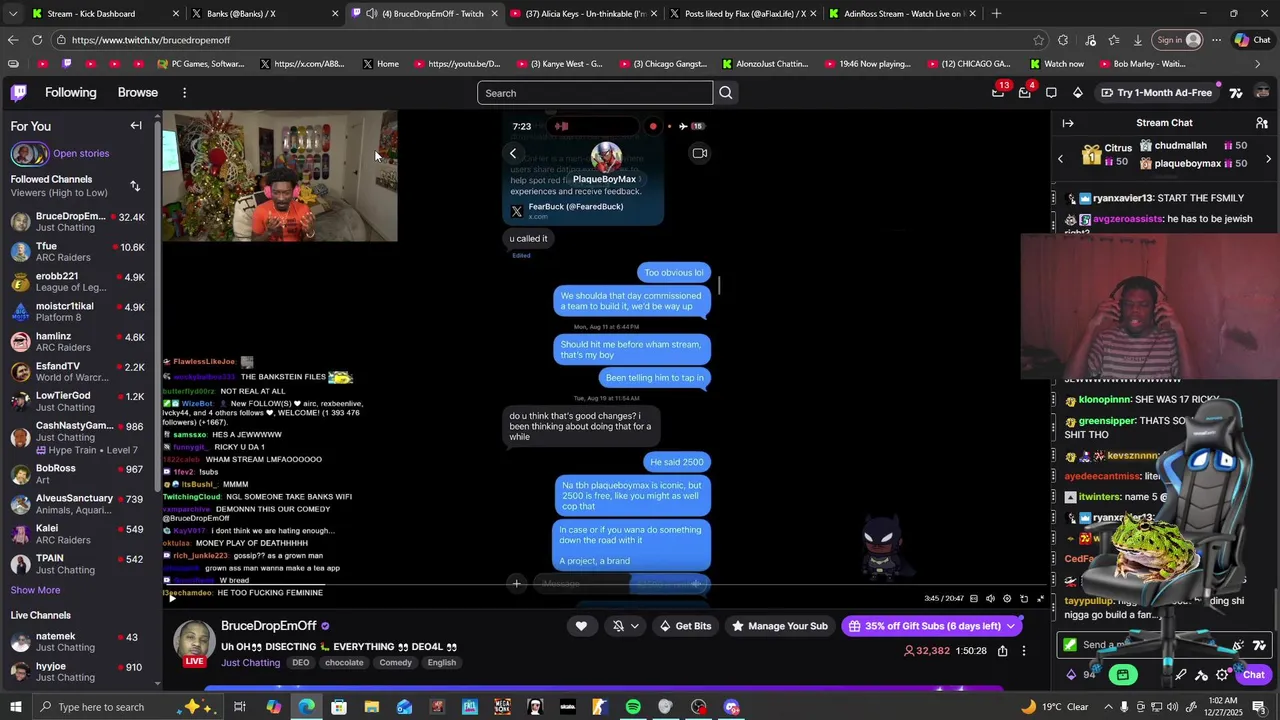Collapse the For You sidebar

coord(136,126)
